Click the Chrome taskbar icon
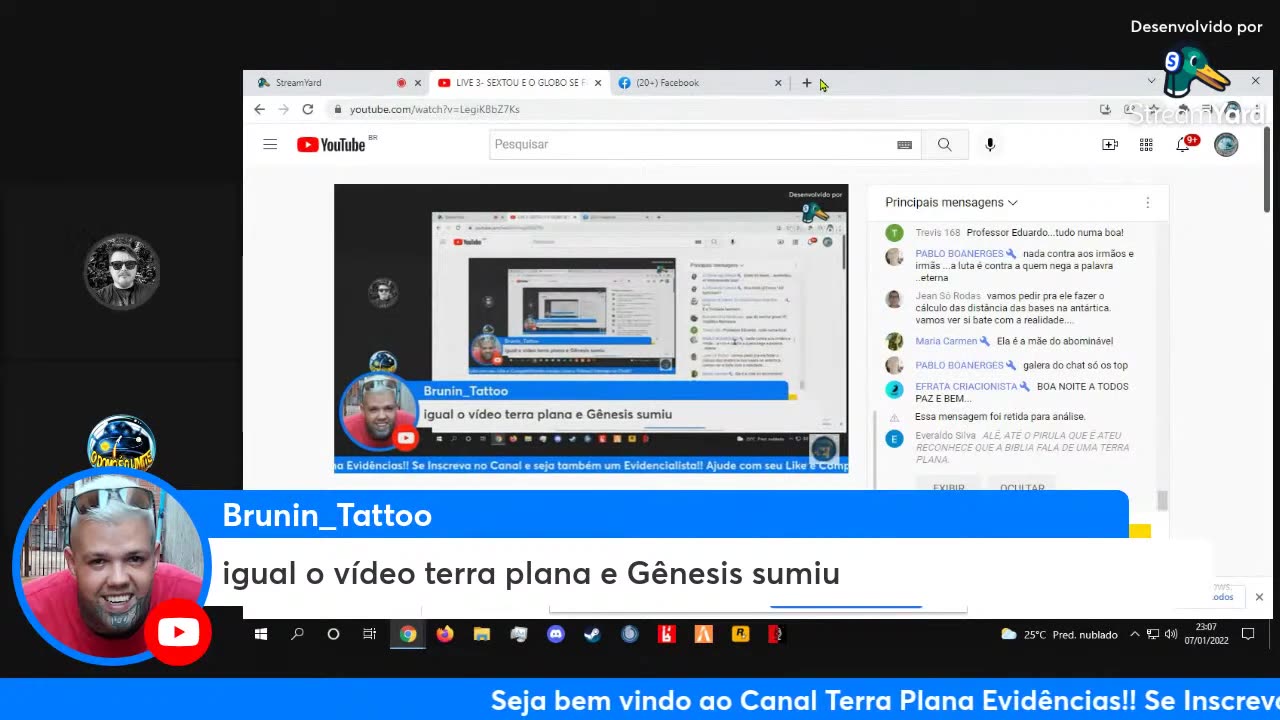Image resolution: width=1280 pixels, height=720 pixels. [x=408, y=634]
